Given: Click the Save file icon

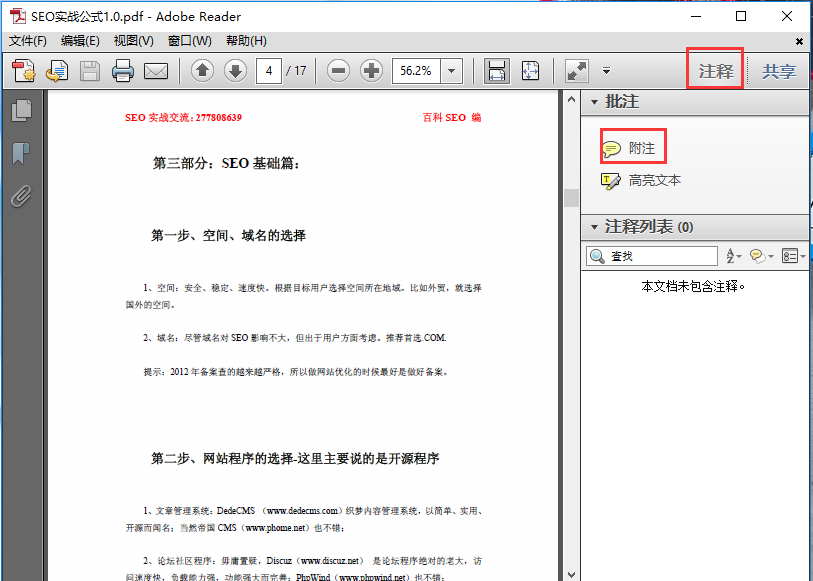Looking at the screenshot, I should (x=89, y=71).
